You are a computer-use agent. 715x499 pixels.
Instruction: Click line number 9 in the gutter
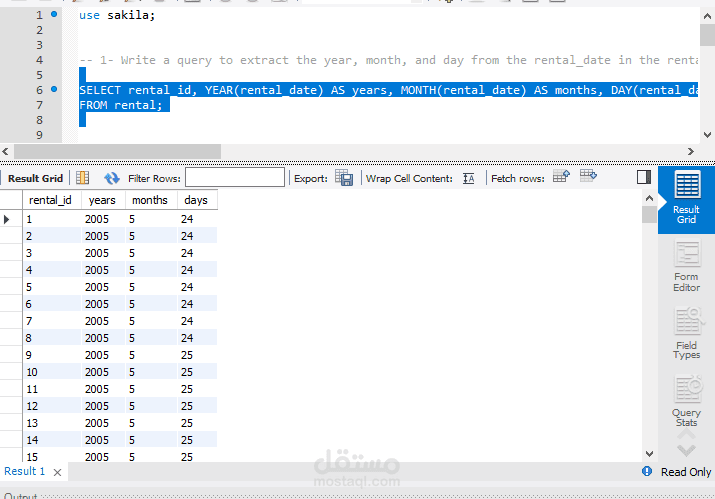(39, 135)
